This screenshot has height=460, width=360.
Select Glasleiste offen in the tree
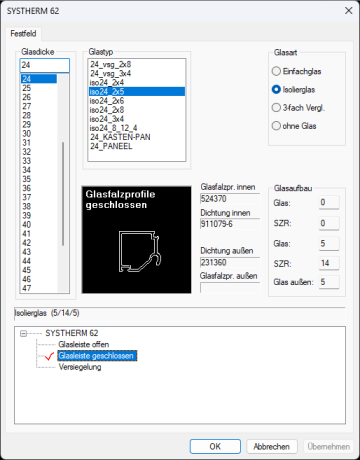pyautogui.click(x=83, y=344)
